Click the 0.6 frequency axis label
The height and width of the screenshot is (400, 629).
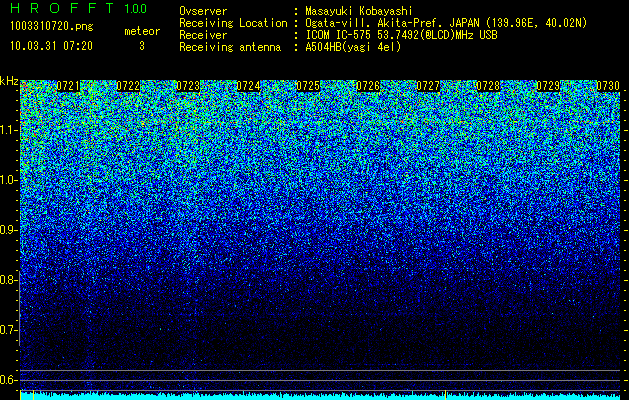point(9,380)
